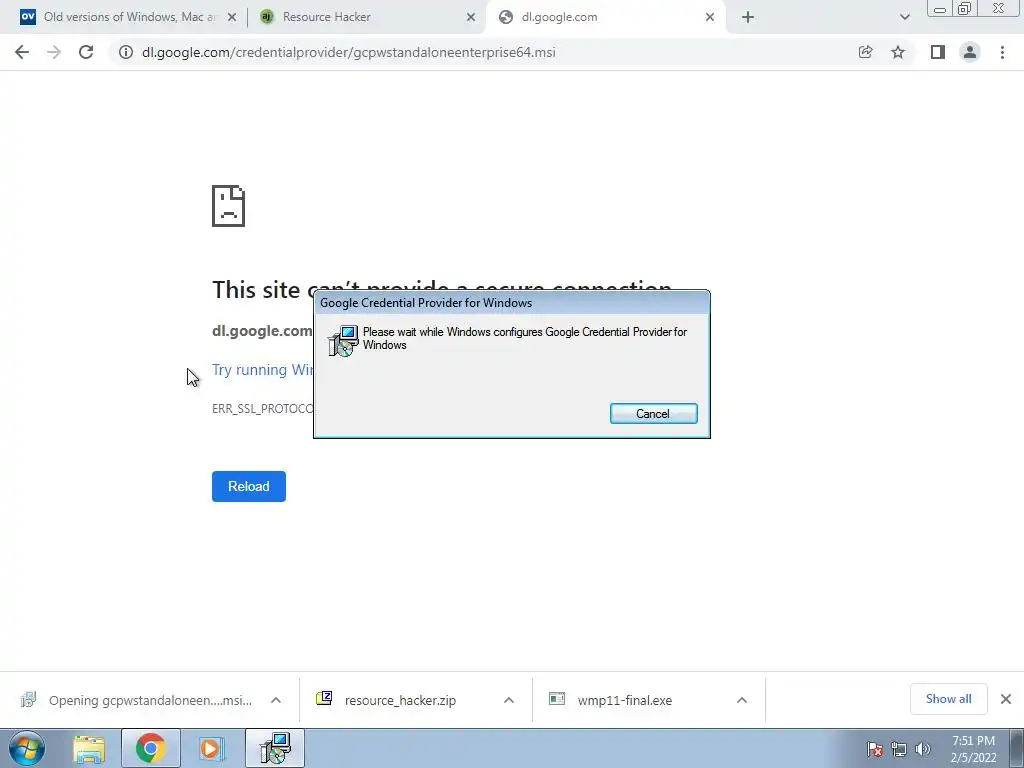Screen dimensions: 1024x768
Task: Click the zip file icon for resource_hacker
Action: click(x=324, y=698)
